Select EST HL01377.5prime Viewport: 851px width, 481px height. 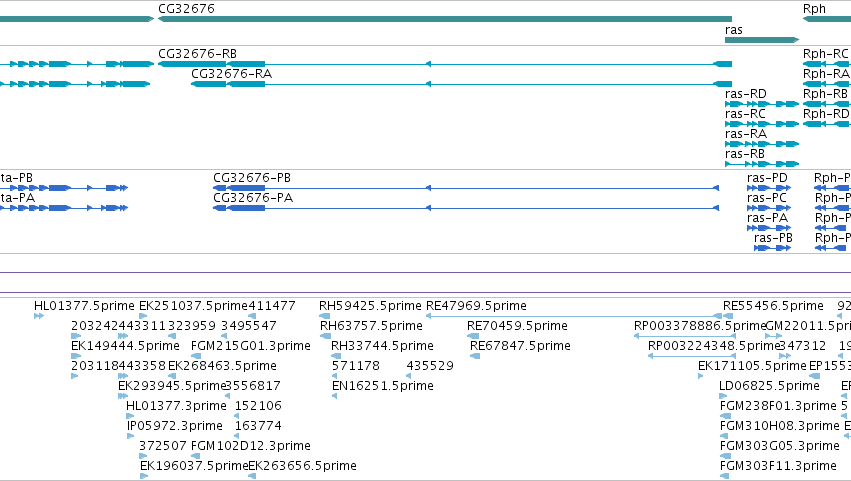[x=84, y=306]
